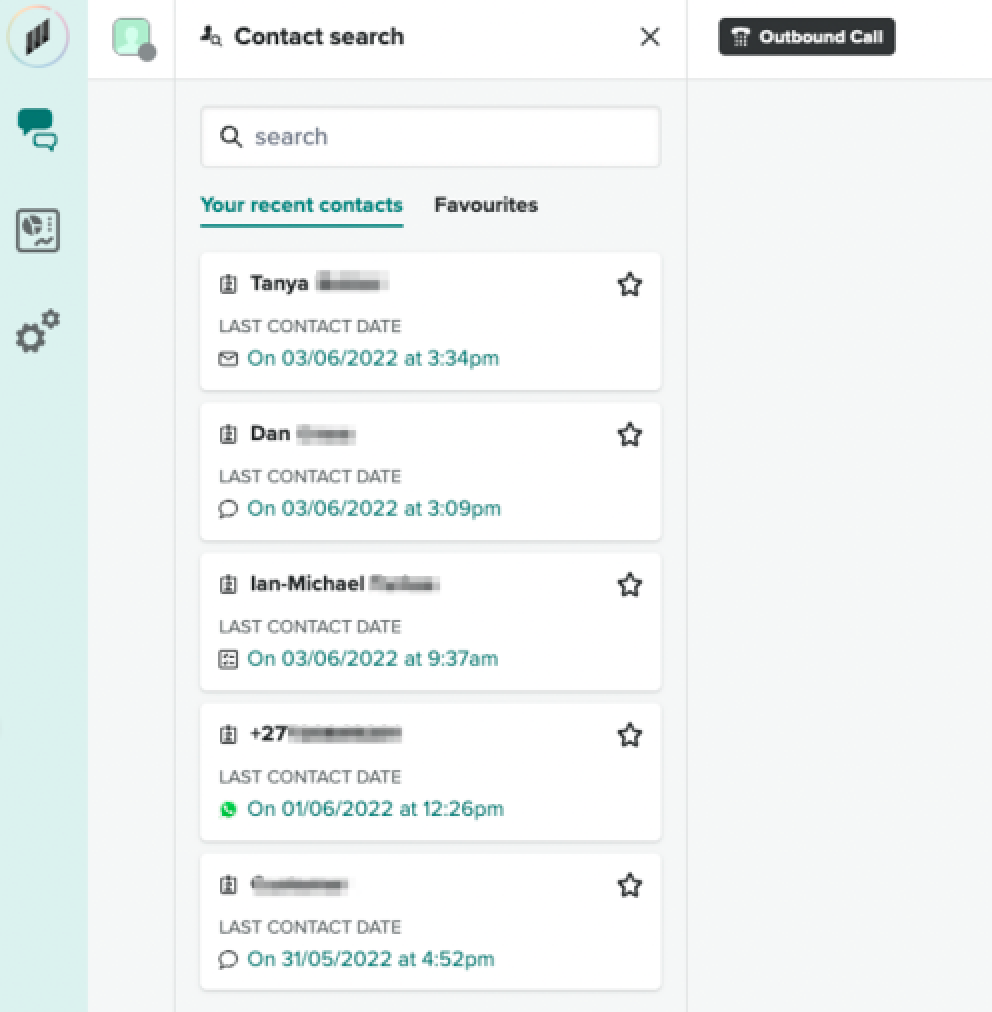Star the Dan contact as favourite
Screen dimensions: 992x1012
pos(629,435)
